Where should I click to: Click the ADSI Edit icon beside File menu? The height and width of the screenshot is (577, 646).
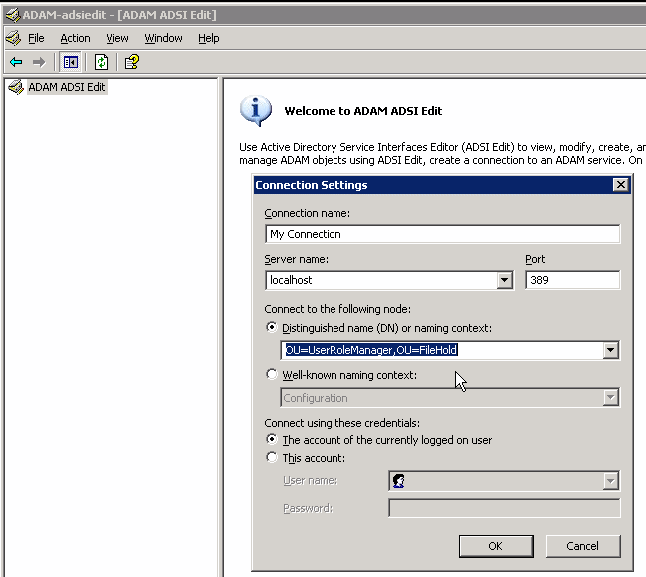pyautogui.click(x=13, y=38)
